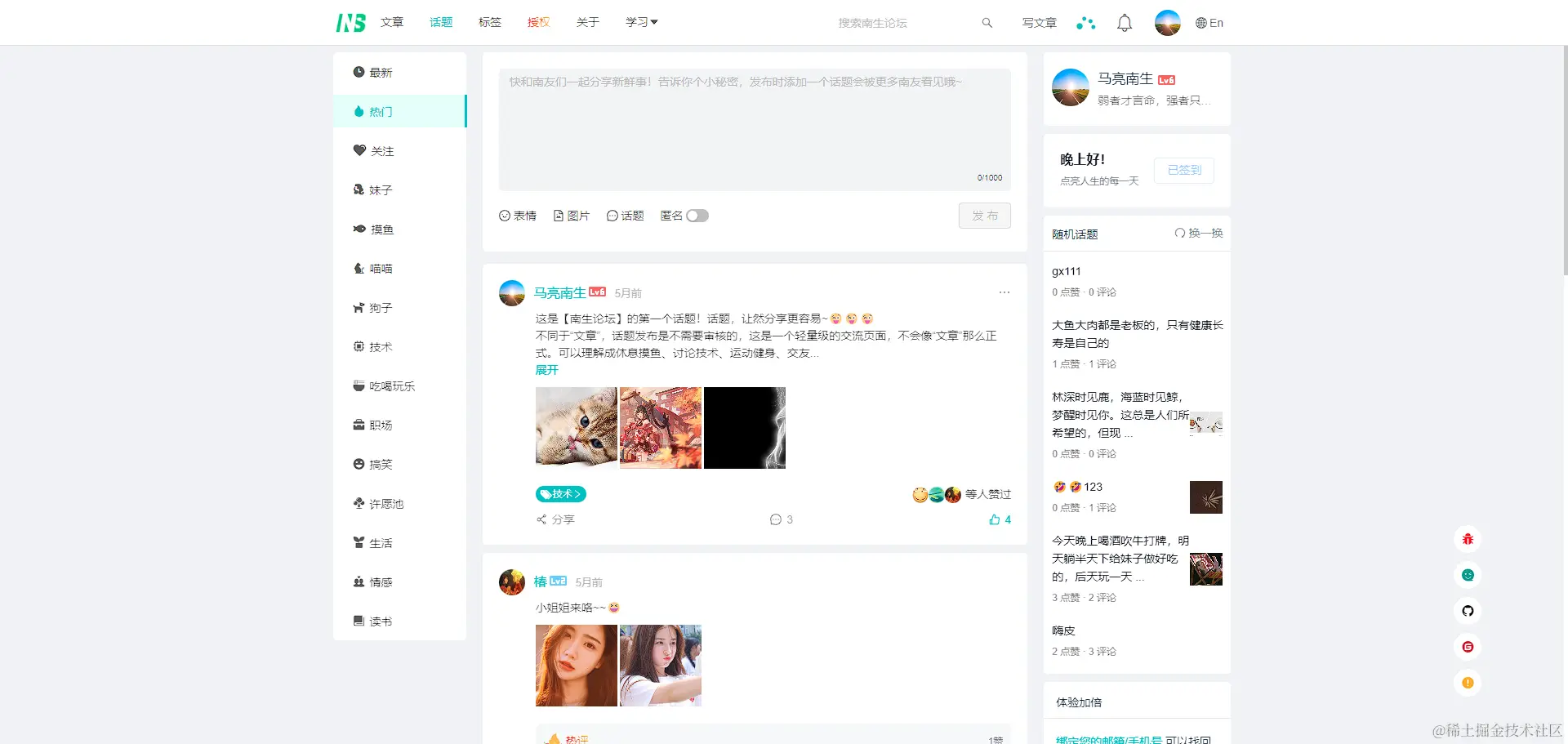1568x744 pixels.
Task: Add a topic with 话题 icon
Action: tap(626, 216)
